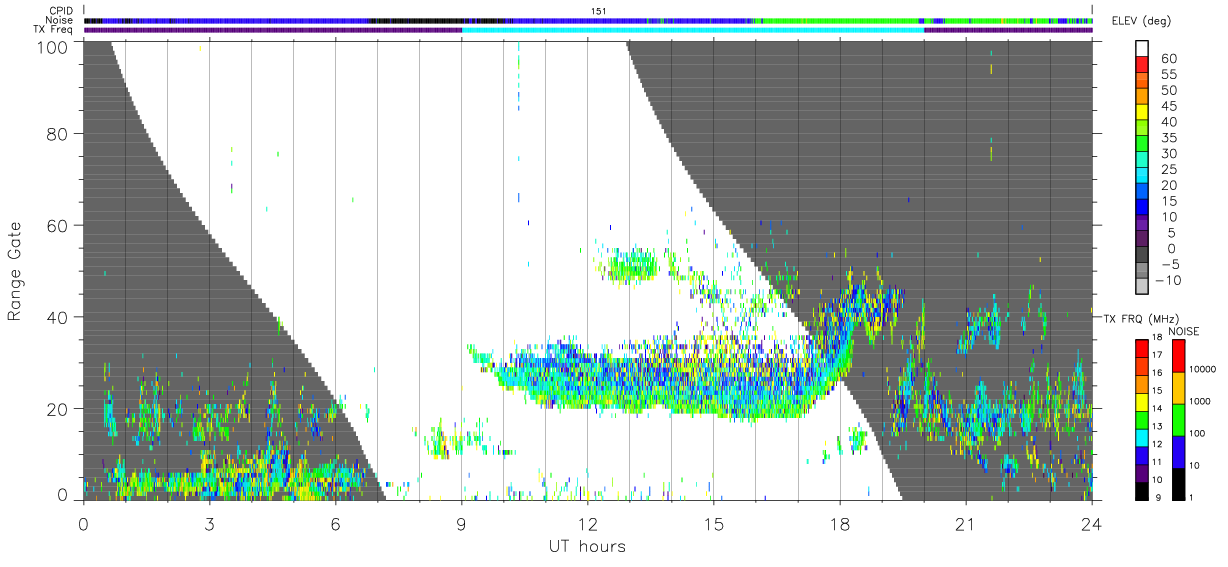Click the 21 tick on UT hours axis
This screenshot has height=567, width=1228.
tap(966, 523)
